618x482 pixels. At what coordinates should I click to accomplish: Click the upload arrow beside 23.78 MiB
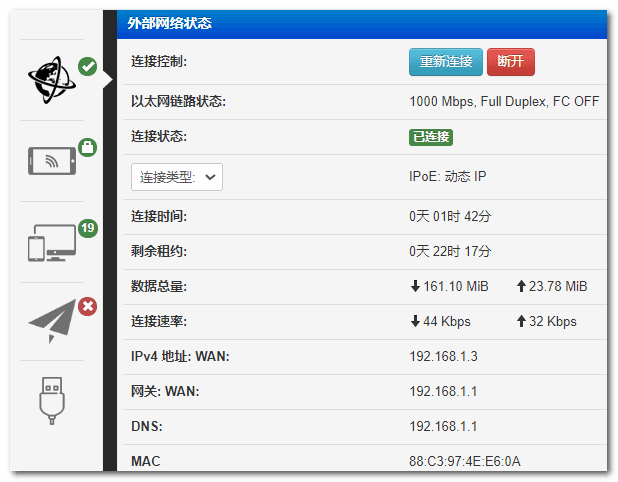521,287
